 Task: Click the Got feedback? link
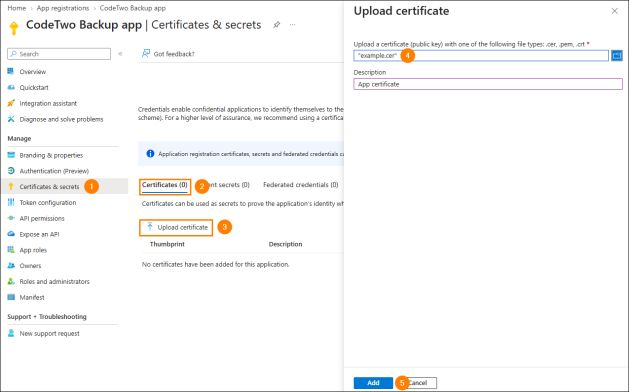pos(174,54)
